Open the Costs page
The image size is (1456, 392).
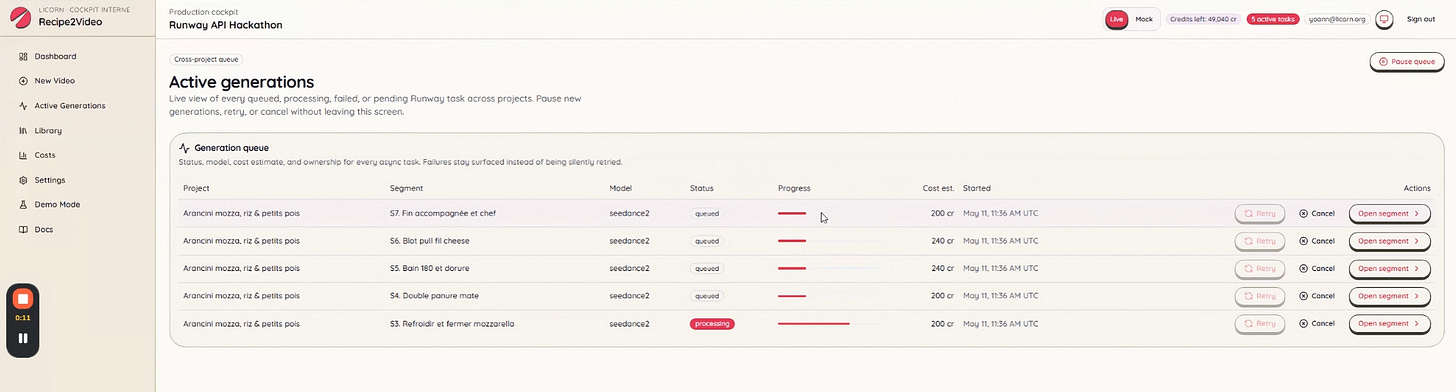click(45, 155)
